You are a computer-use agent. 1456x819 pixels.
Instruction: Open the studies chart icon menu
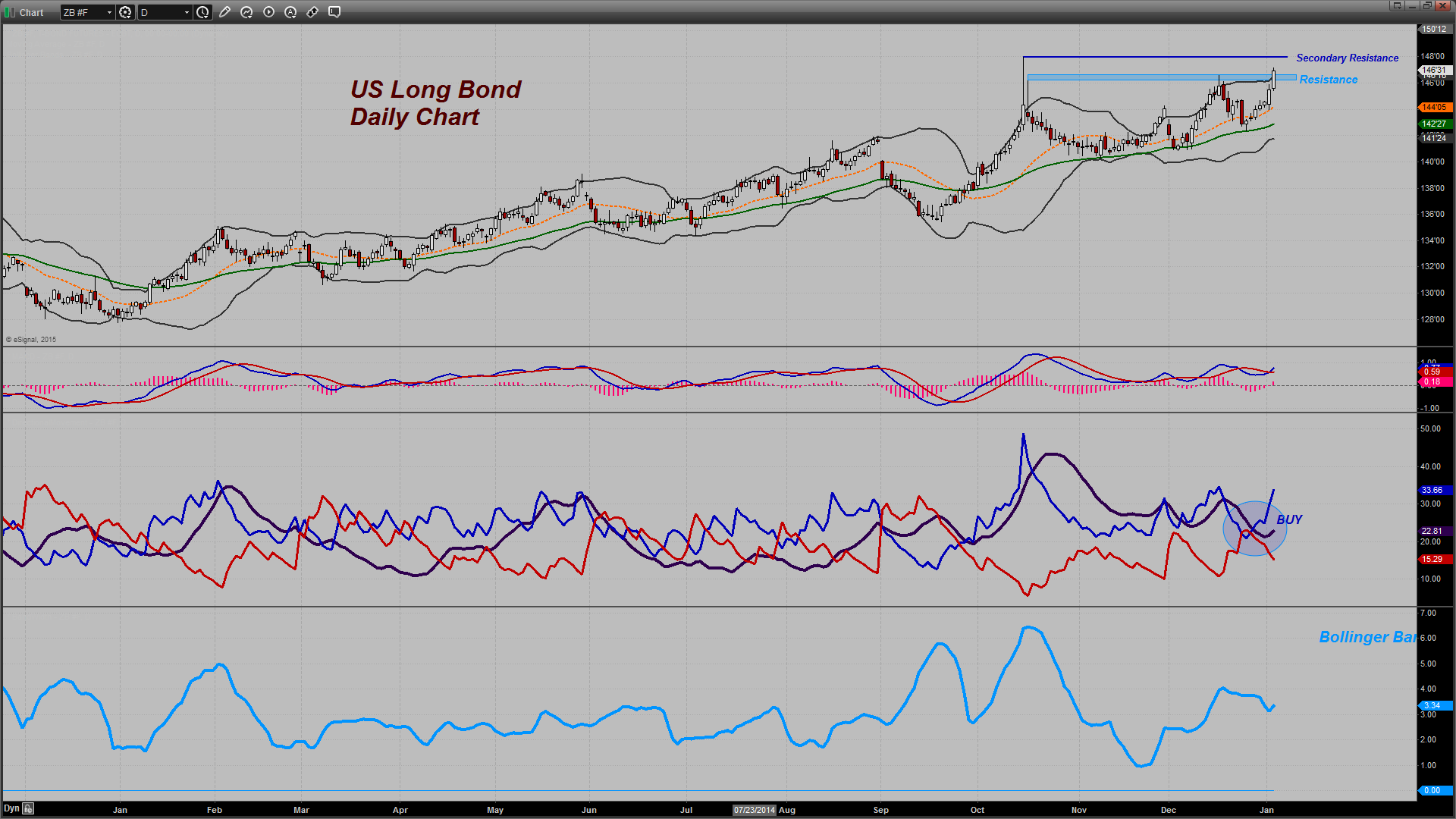point(246,12)
